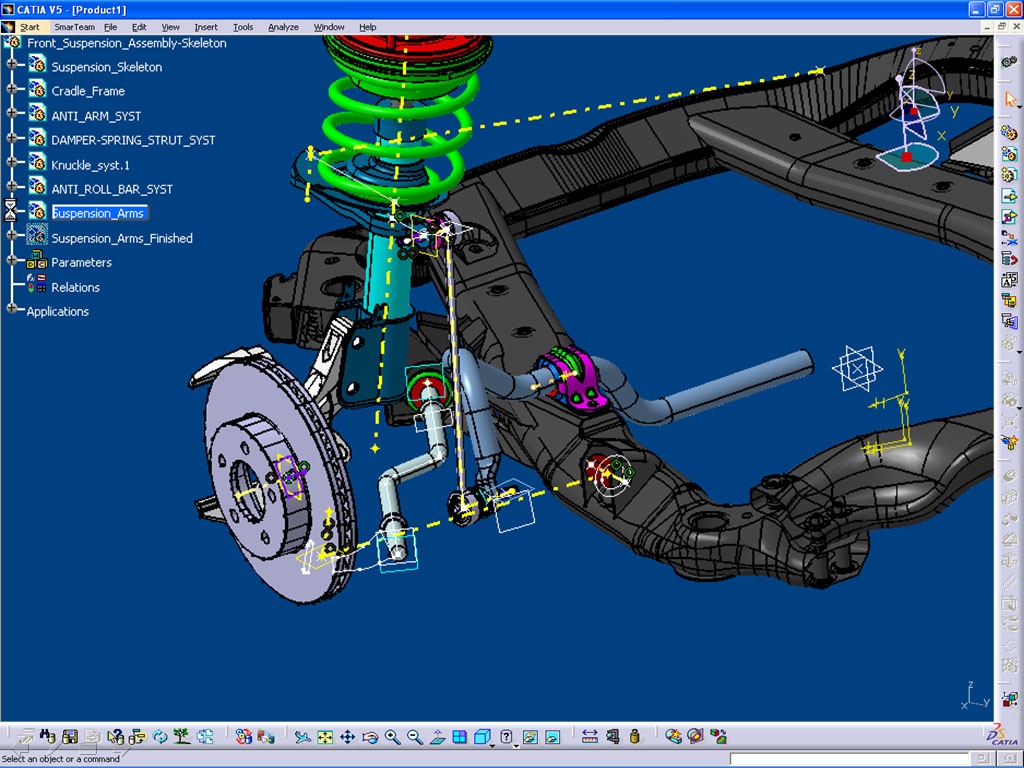Select ANTI_ROLL_BAR_SYST in the tree

click(112, 189)
